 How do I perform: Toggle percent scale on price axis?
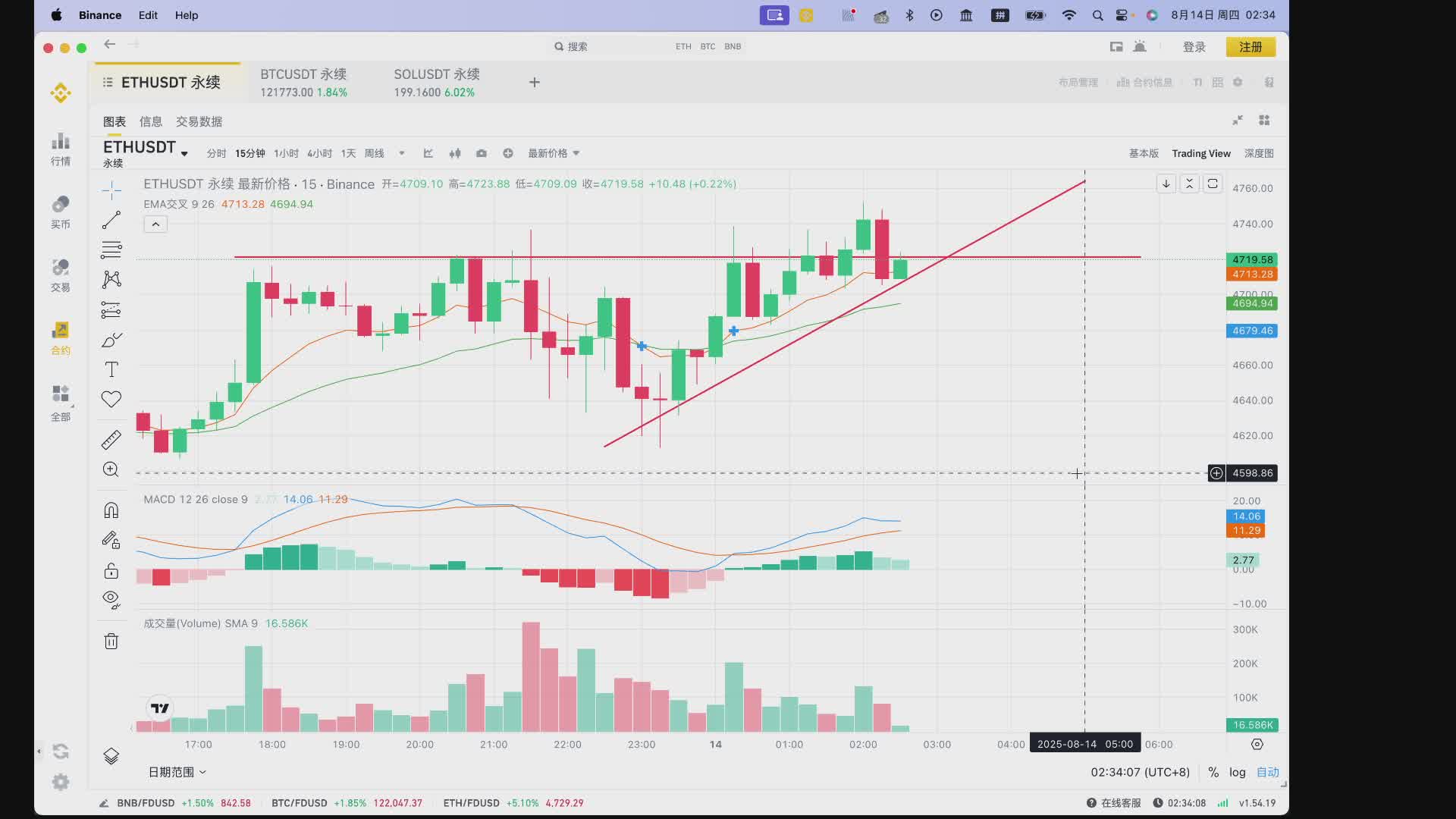tap(1213, 772)
